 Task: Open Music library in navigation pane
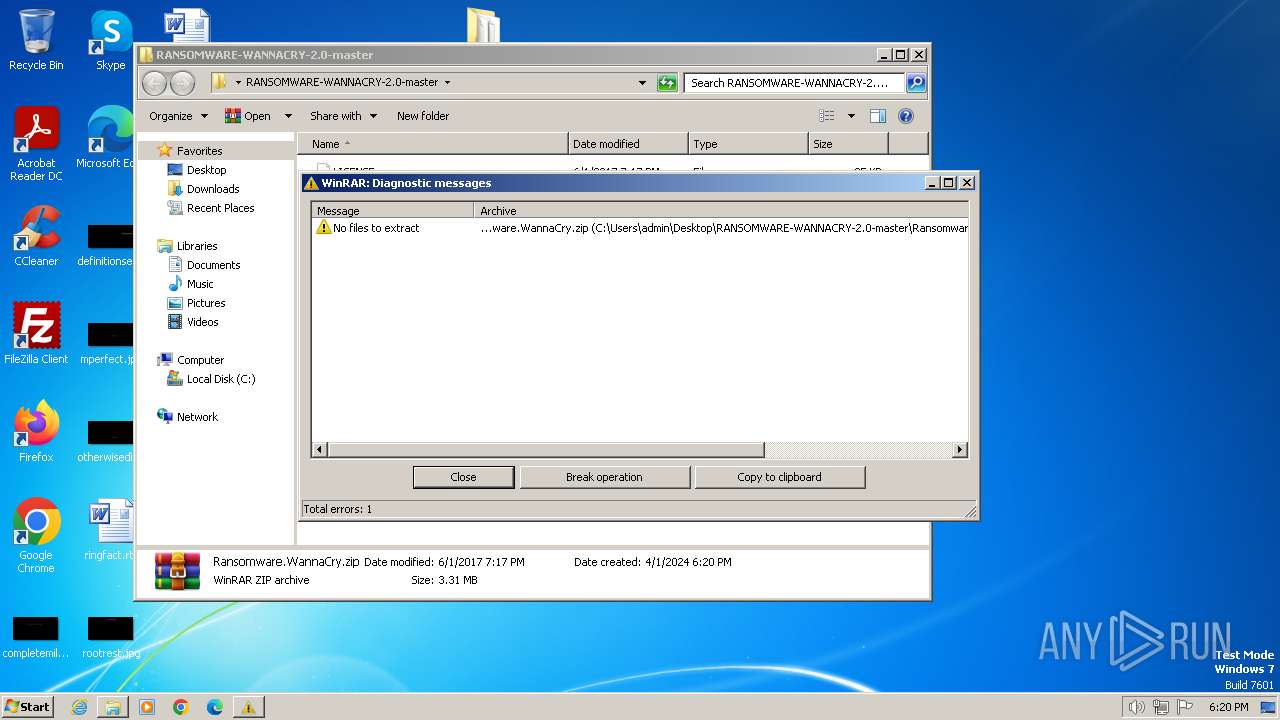[200, 284]
